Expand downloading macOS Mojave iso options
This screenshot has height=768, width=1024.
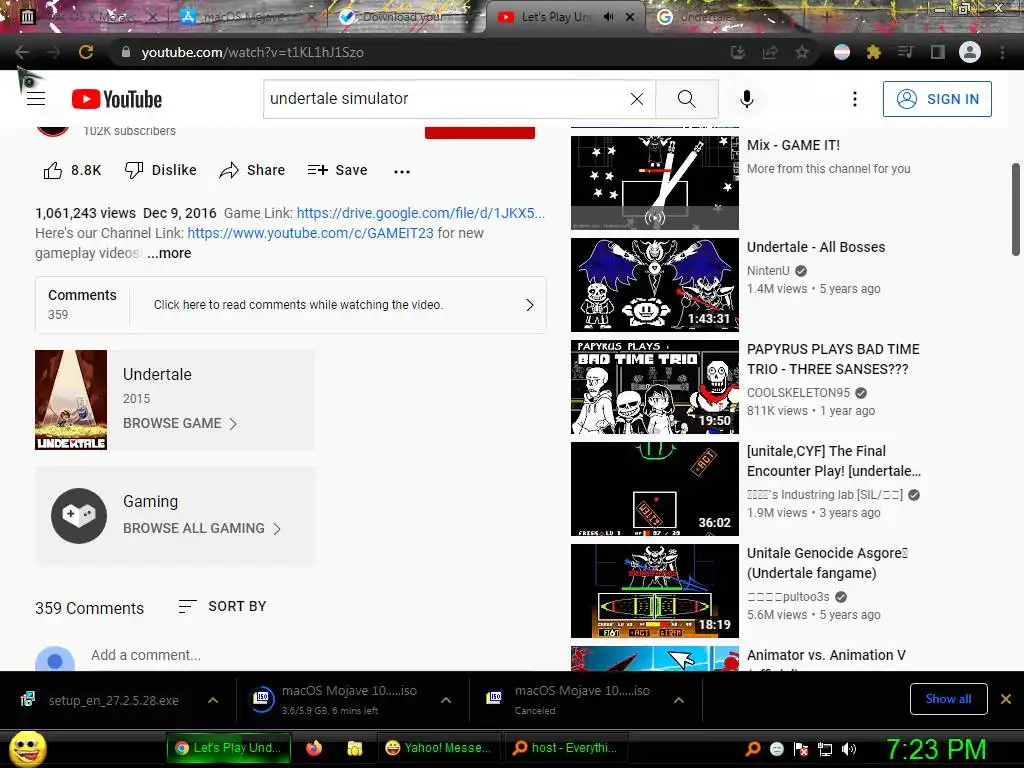[446, 700]
